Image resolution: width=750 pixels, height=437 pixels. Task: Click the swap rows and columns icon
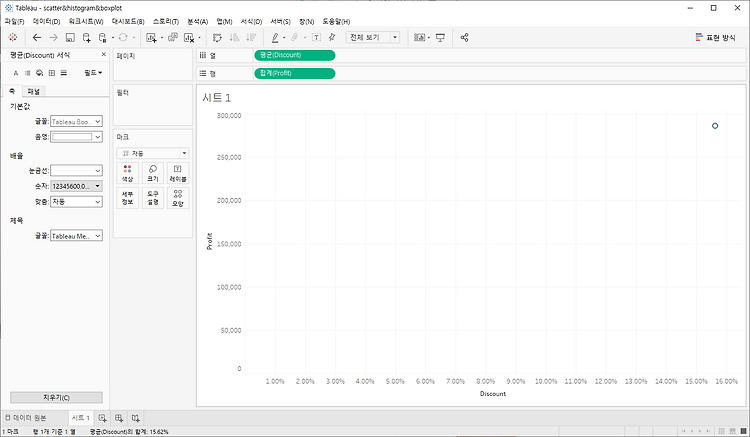pos(217,37)
